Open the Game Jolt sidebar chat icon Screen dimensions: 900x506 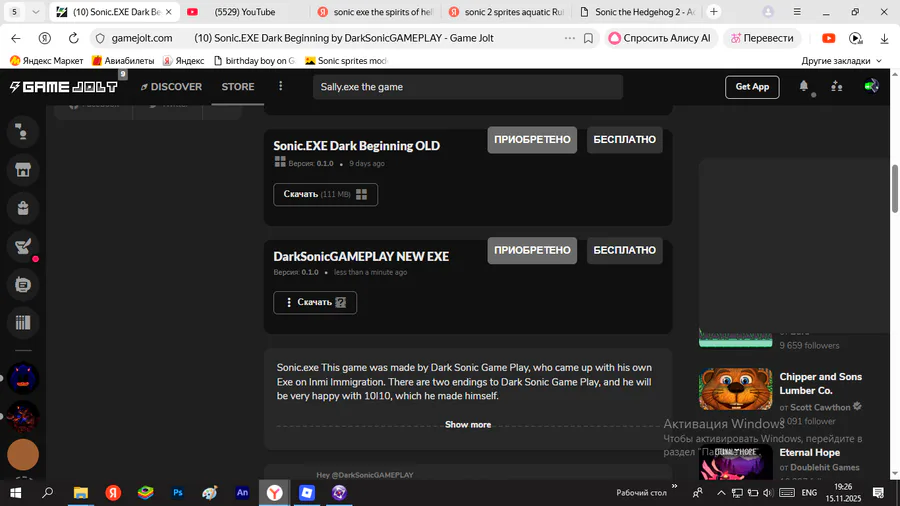click(23, 132)
